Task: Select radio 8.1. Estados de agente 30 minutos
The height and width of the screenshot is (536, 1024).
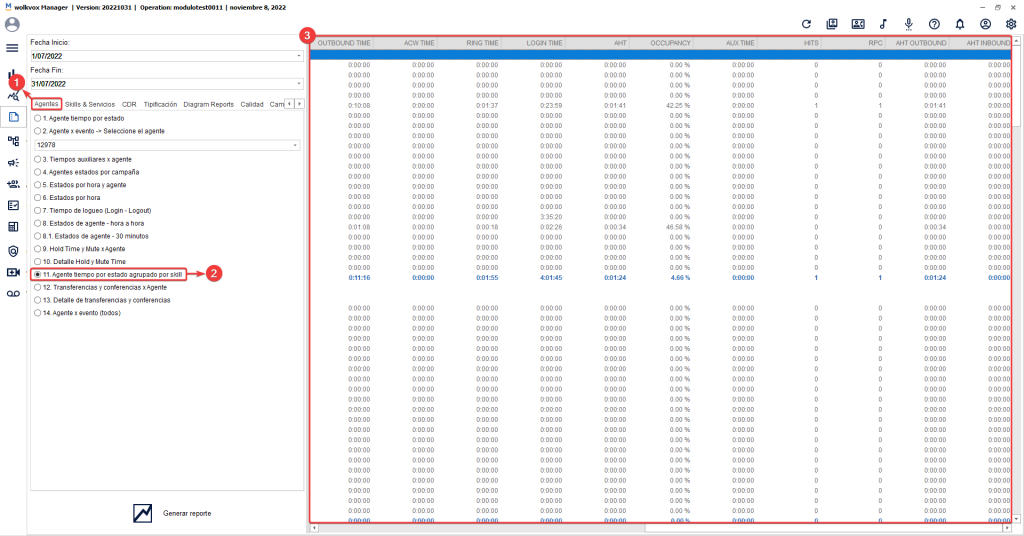Action: (37, 236)
